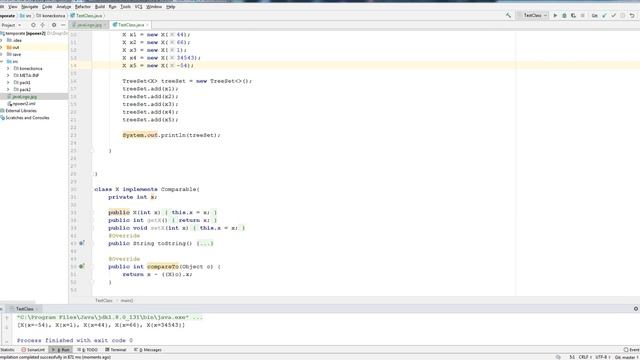Viewport: 640px width, 360px height.
Task: Click the Stop process icon in toolbar
Action: coord(582,16)
